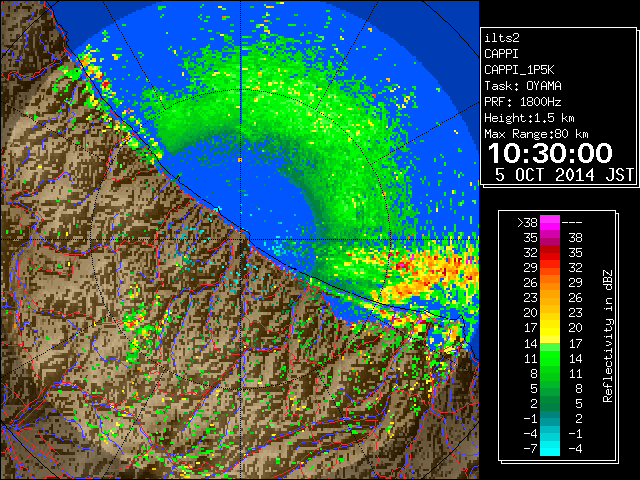This screenshot has width=640, height=480.
Task: Click the 'Max Range:80 km' text
Action: (x=536, y=134)
